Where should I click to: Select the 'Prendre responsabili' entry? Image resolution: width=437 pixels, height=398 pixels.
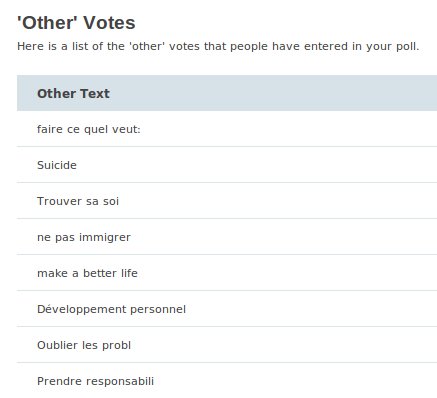pos(227,380)
